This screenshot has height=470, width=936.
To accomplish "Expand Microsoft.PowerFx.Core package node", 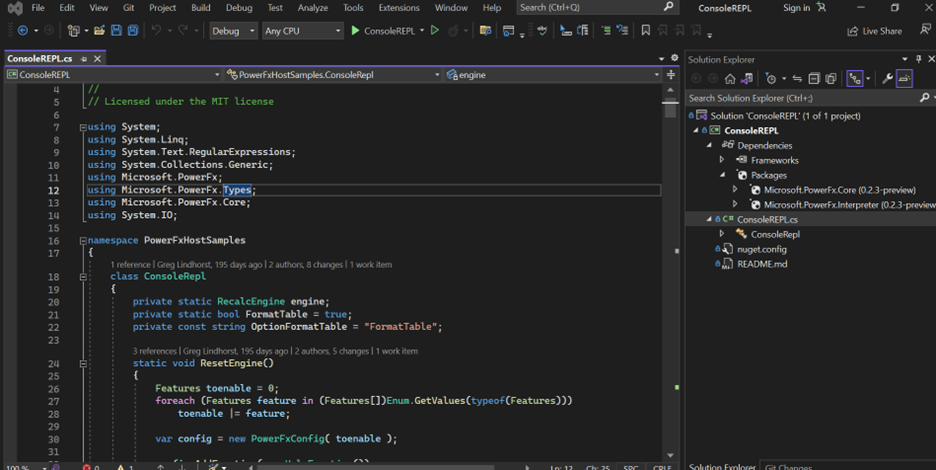I will coord(735,189).
